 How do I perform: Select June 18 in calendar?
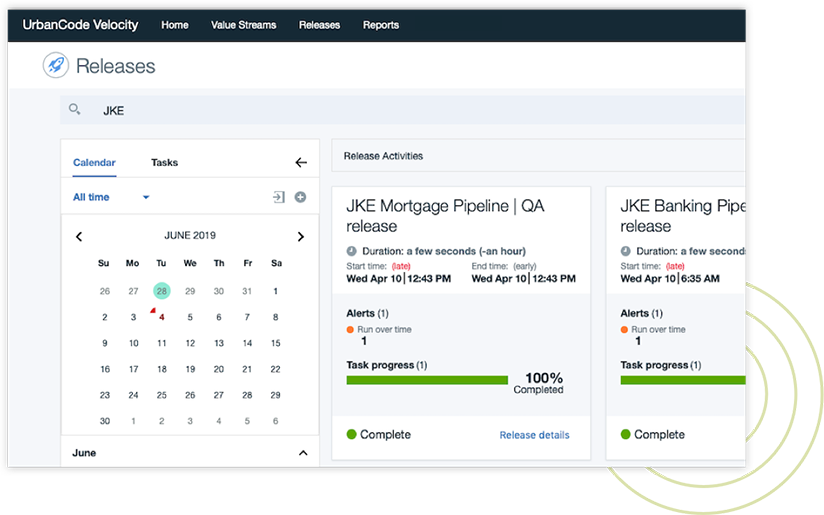162,369
